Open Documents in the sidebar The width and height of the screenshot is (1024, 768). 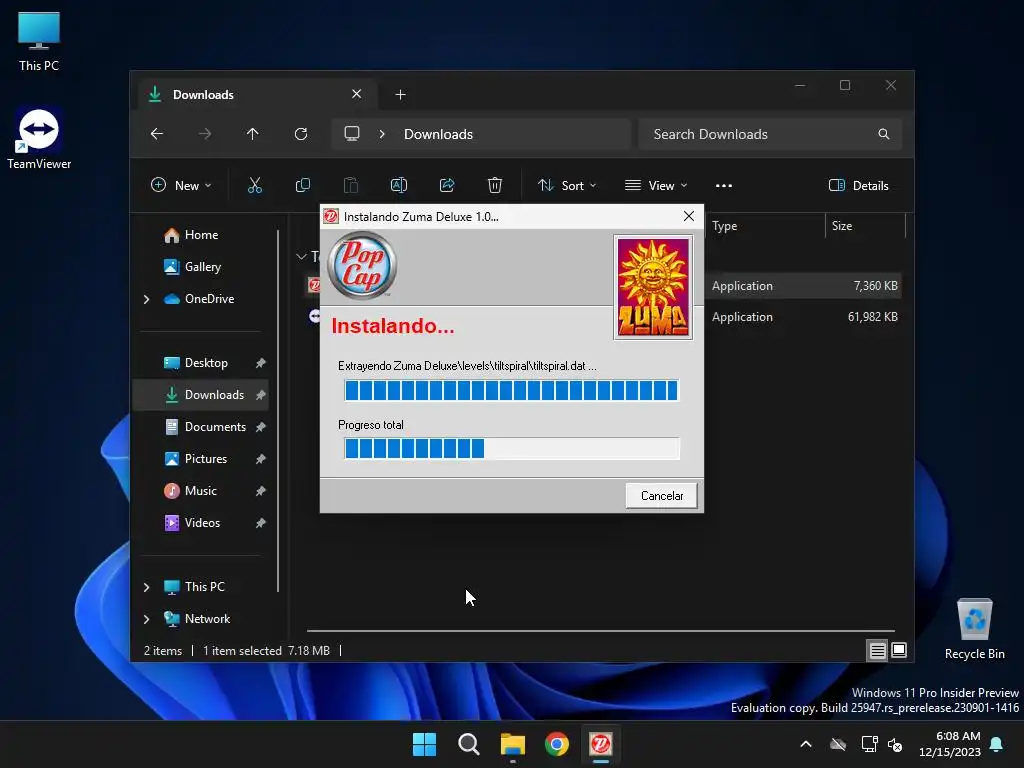(215, 426)
